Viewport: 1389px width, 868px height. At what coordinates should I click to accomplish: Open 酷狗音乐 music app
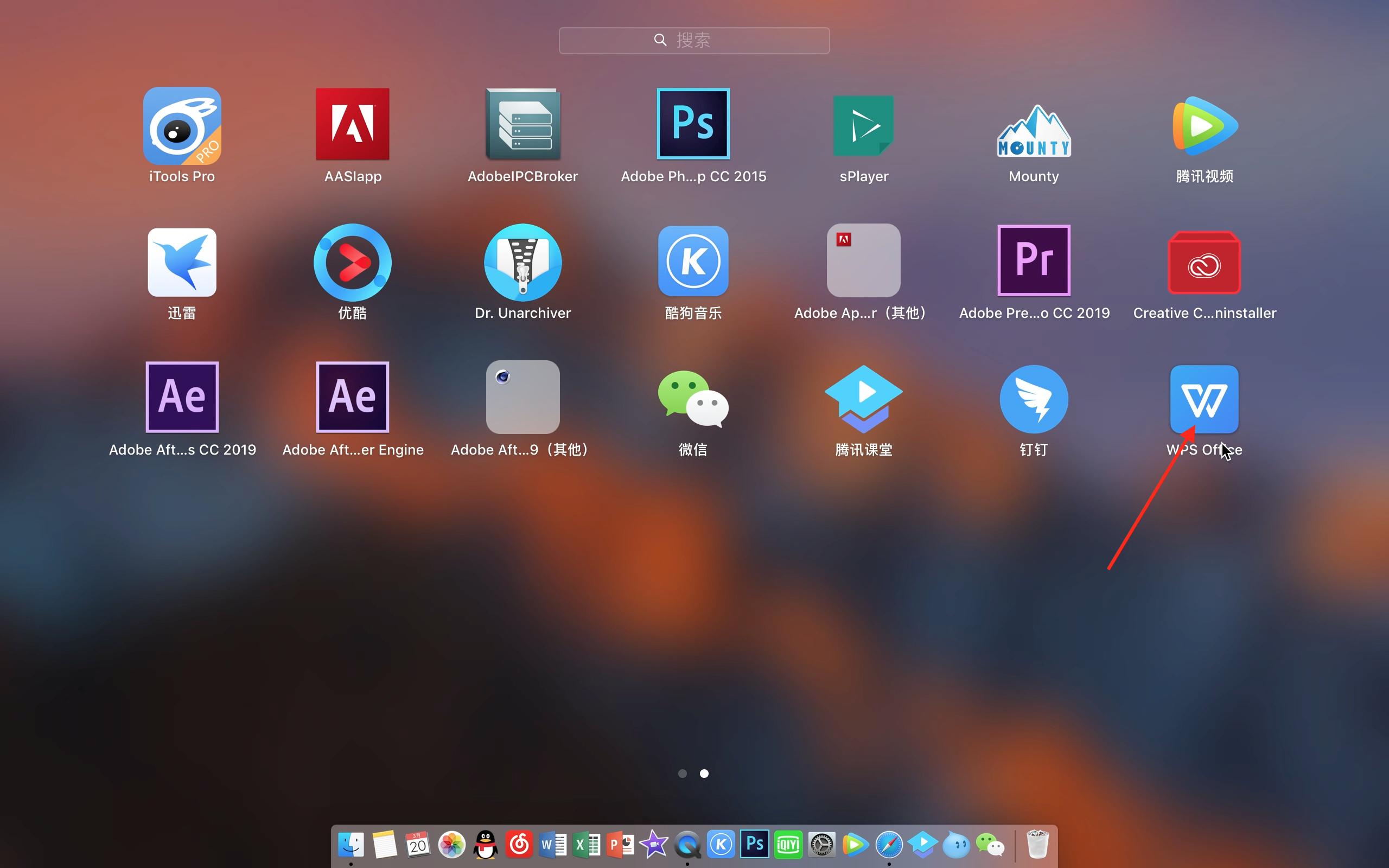(x=693, y=261)
